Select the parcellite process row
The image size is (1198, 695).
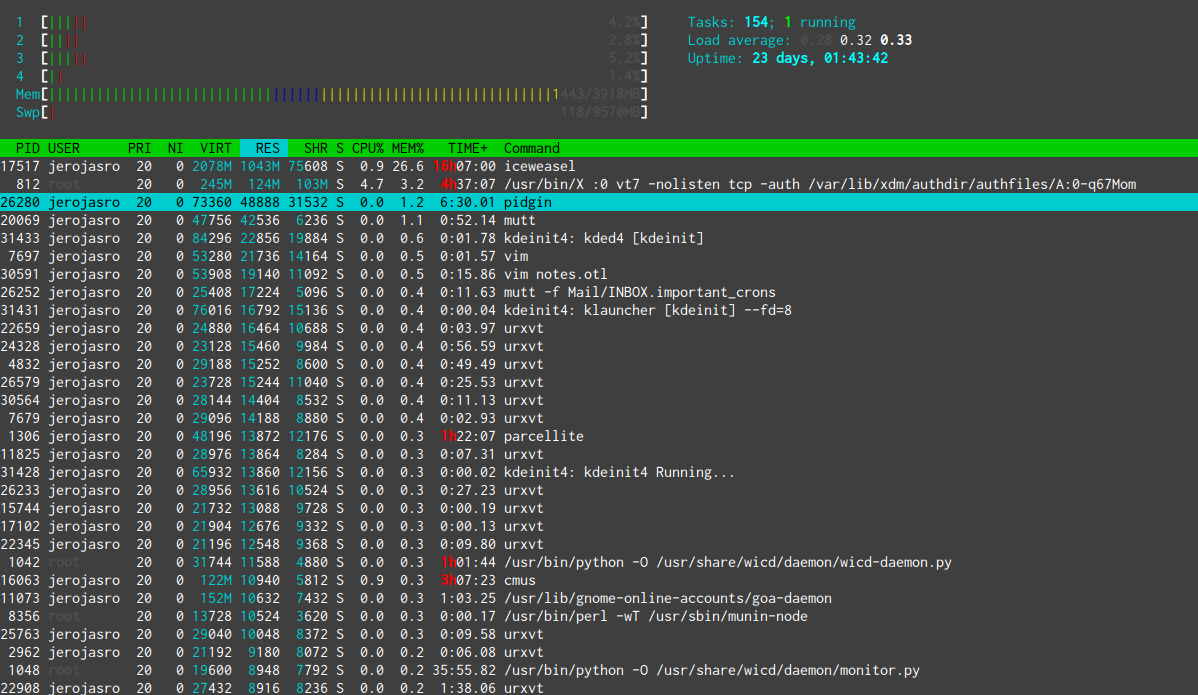coord(599,436)
